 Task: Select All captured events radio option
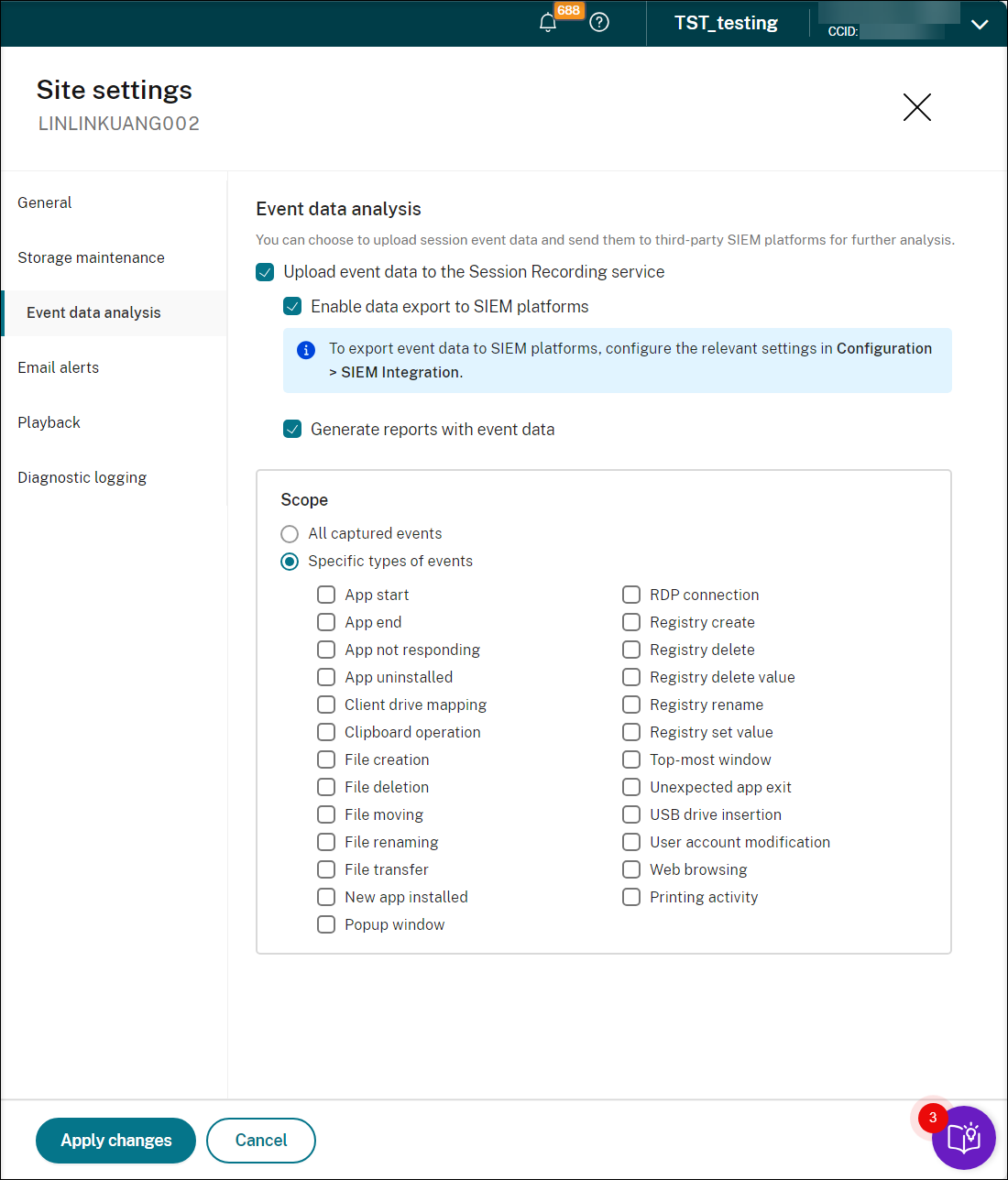(x=290, y=534)
